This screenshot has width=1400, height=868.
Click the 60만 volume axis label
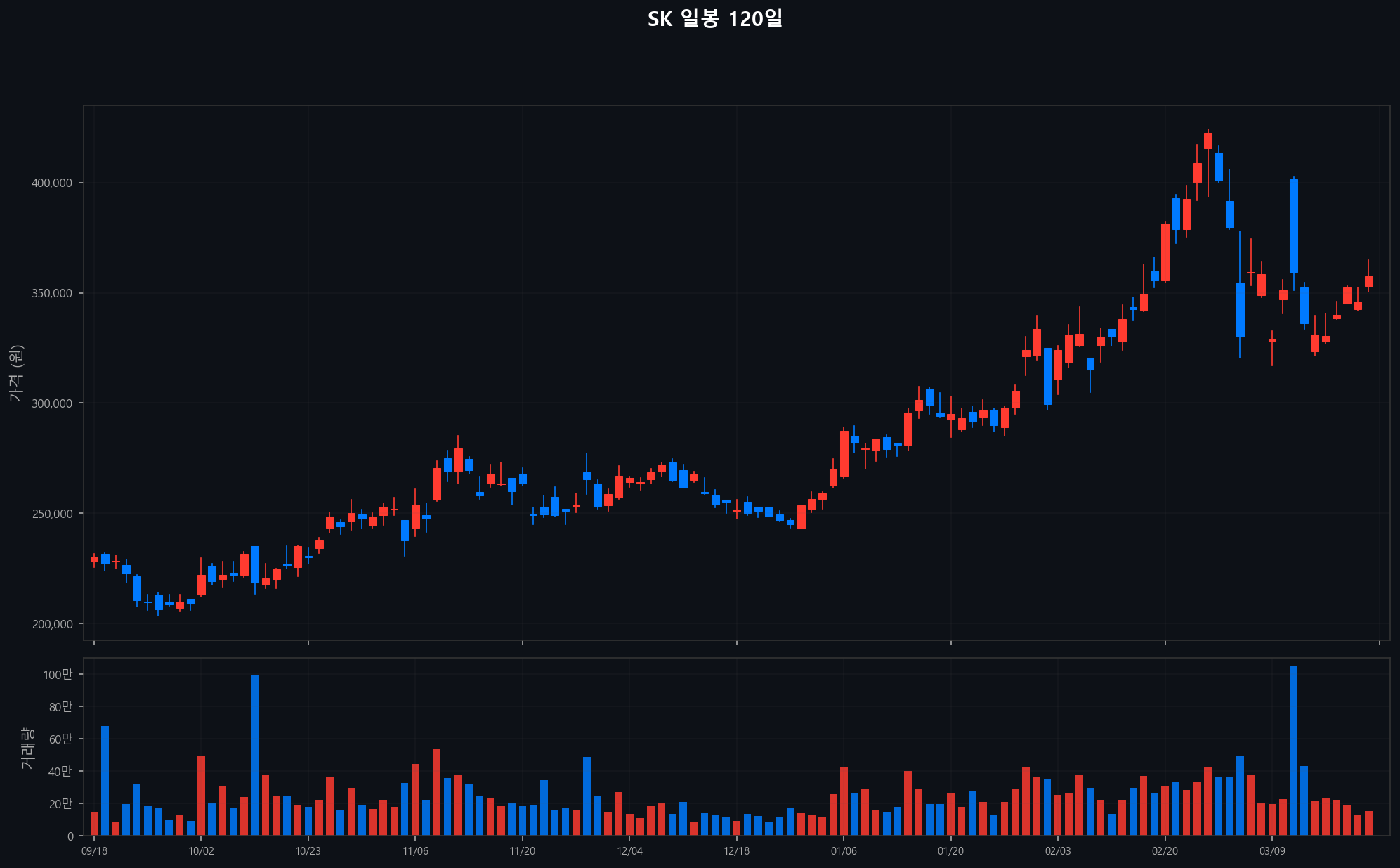(60, 739)
